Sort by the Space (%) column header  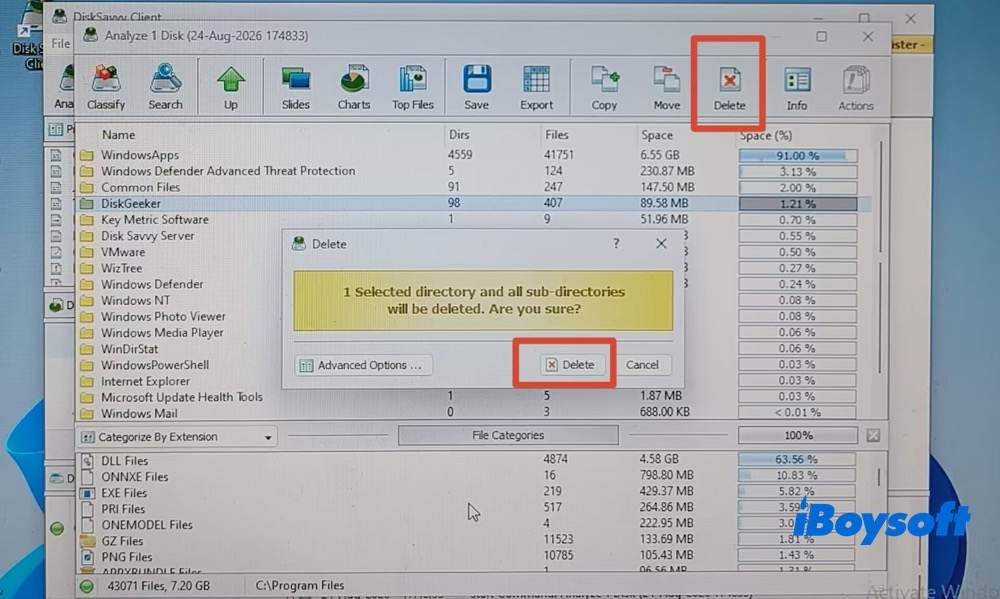pyautogui.click(x=766, y=135)
